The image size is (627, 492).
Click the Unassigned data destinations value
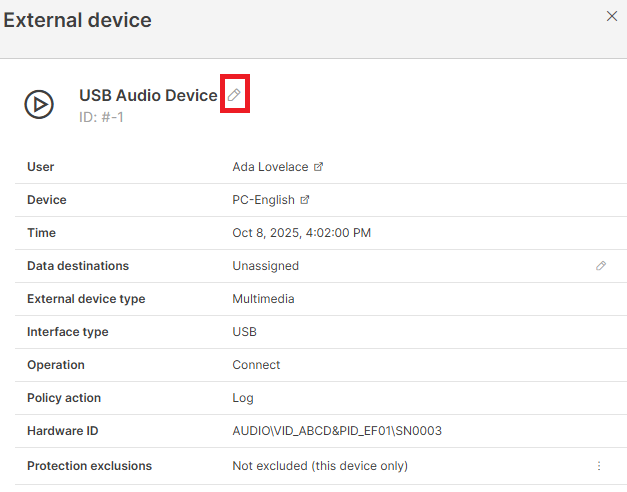(x=265, y=266)
